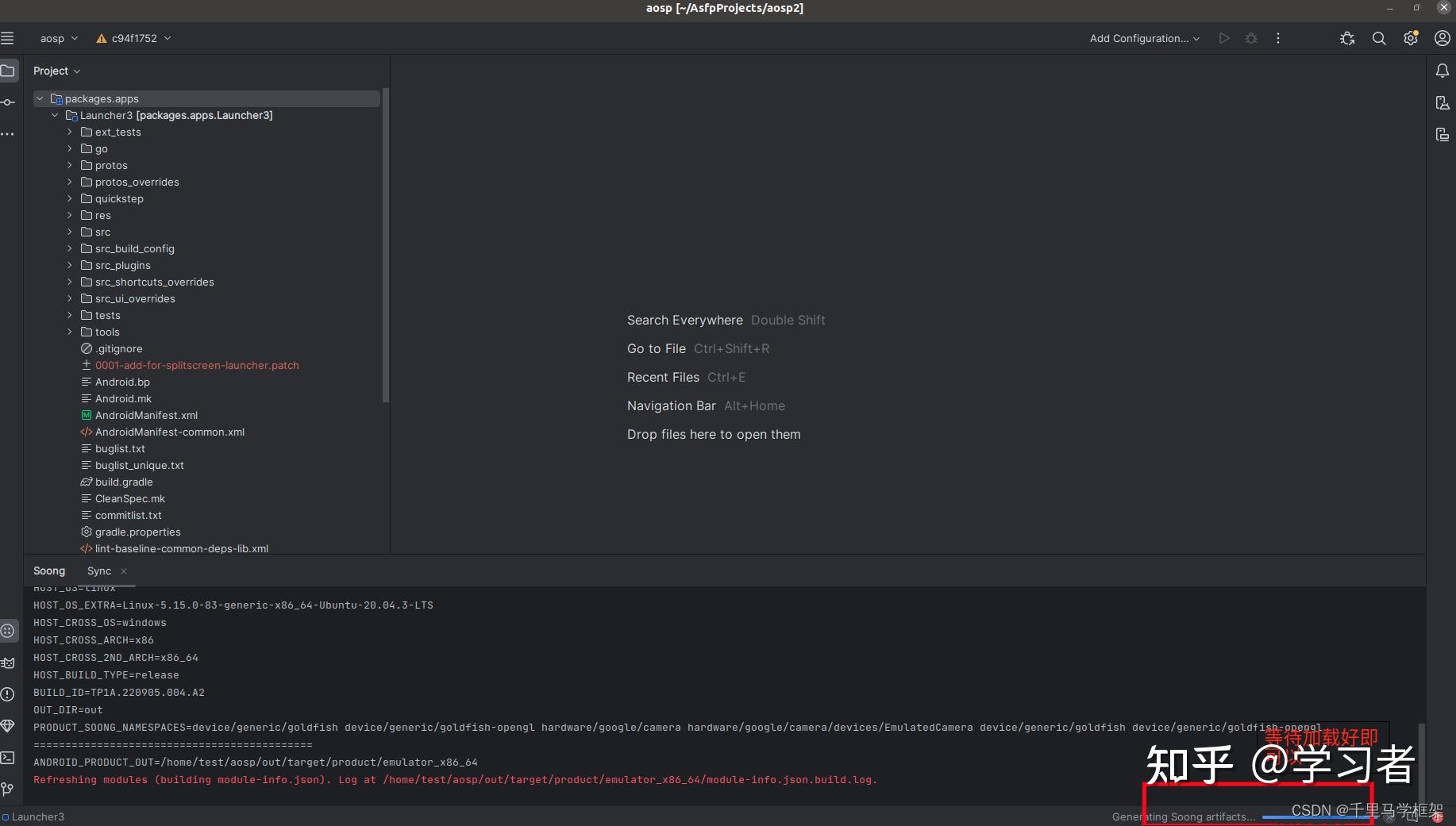Open Search Everywhere with the magnifier icon
This screenshot has height=826, width=1456.
pyautogui.click(x=1379, y=38)
